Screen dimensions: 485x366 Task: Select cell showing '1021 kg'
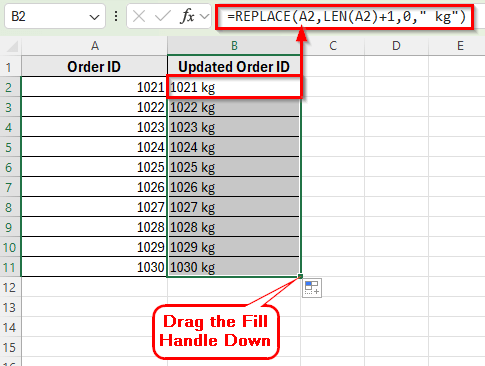point(234,87)
